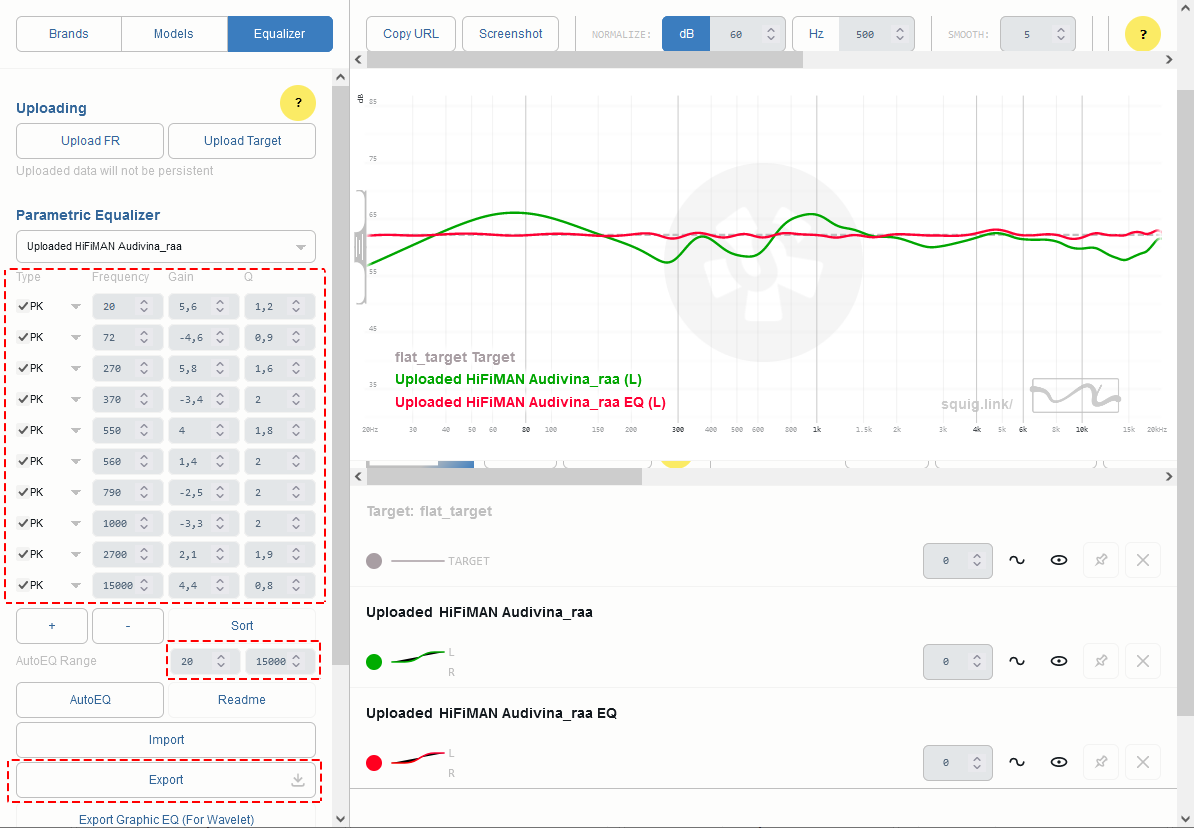The image size is (1194, 828).
Task: Disable the PK filter at 20 Hz
Action: point(23,306)
